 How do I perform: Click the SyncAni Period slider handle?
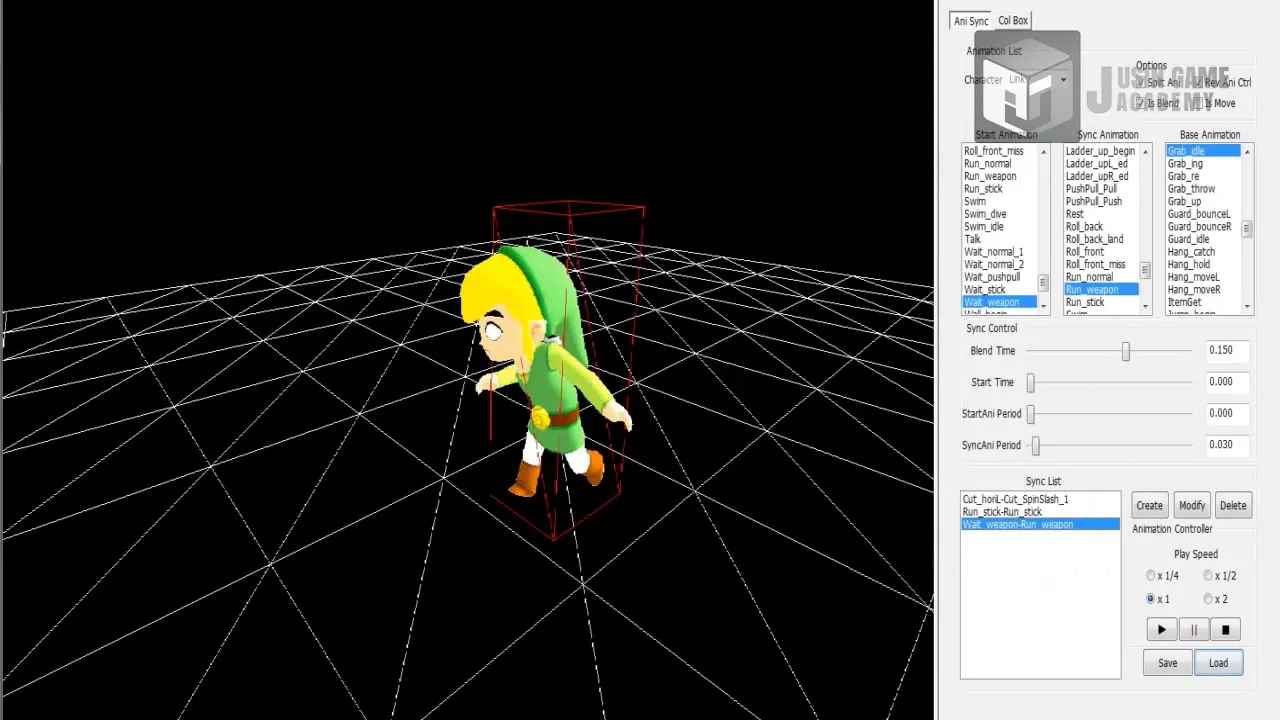1036,445
